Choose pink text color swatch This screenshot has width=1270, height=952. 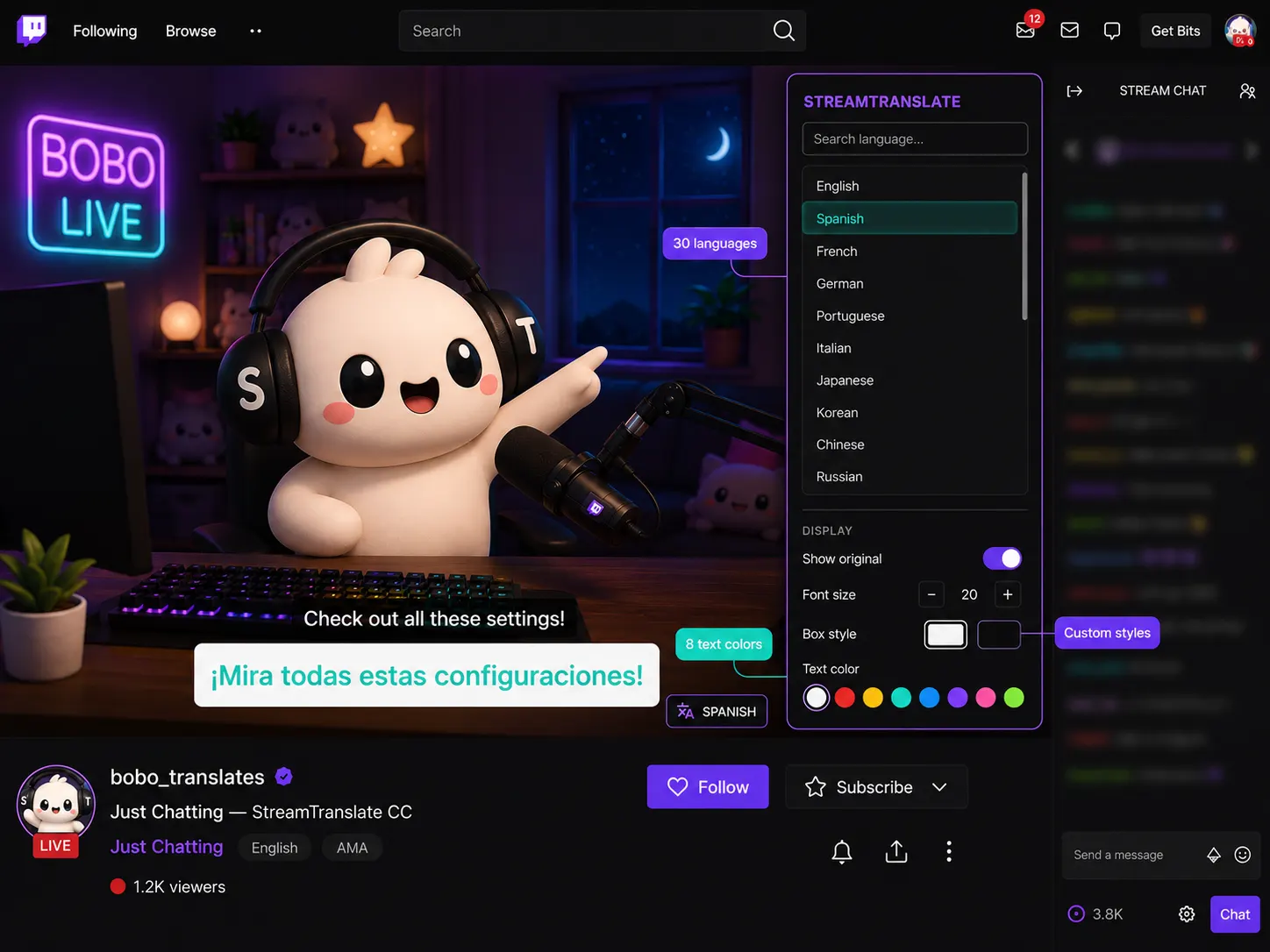(986, 698)
